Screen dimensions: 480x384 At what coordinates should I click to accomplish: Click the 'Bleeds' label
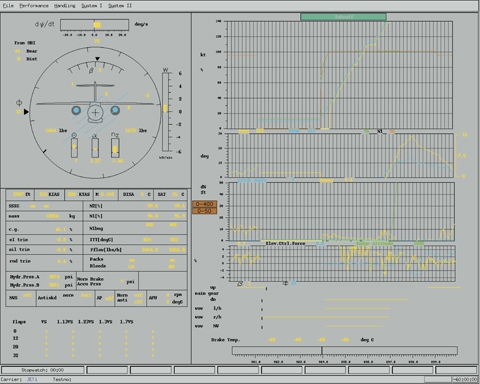(98, 266)
